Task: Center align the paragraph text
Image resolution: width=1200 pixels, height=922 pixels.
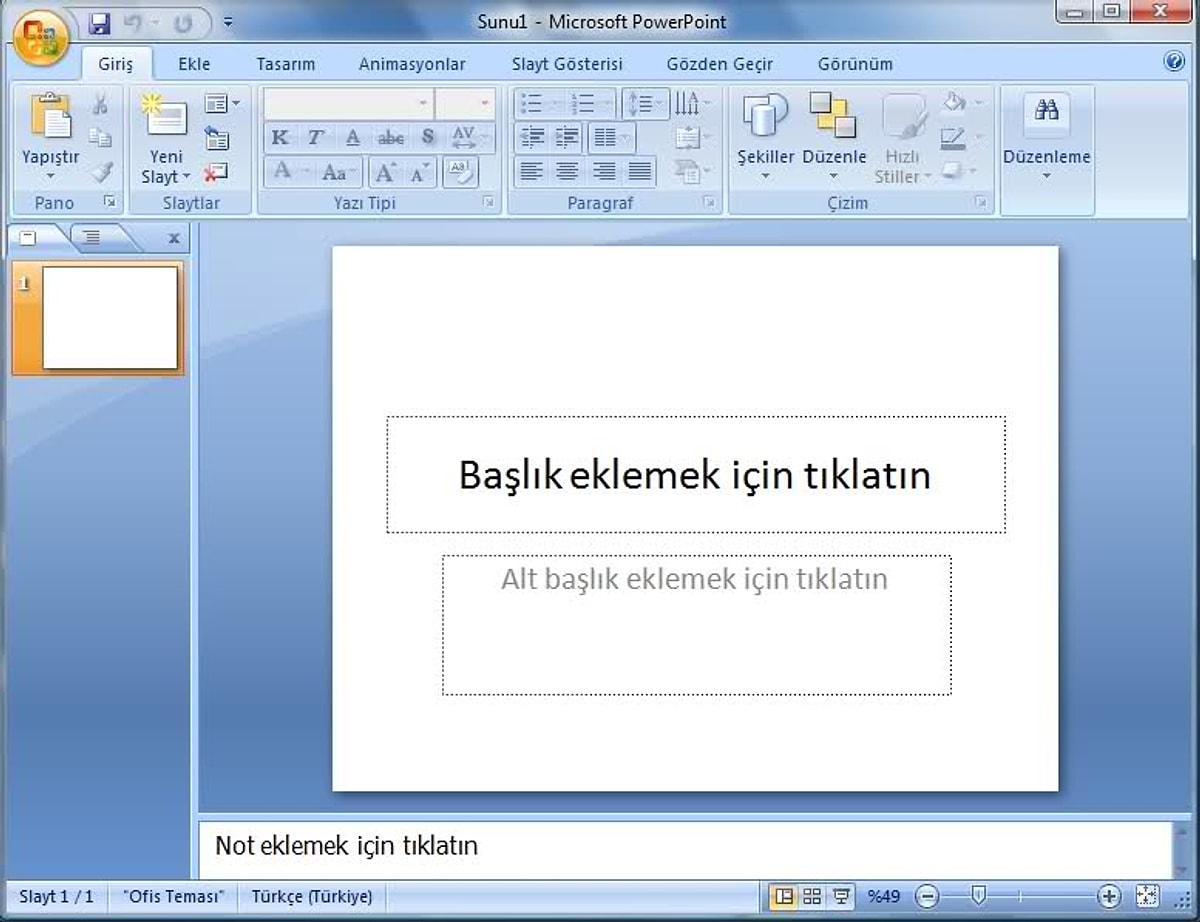Action: pos(567,172)
